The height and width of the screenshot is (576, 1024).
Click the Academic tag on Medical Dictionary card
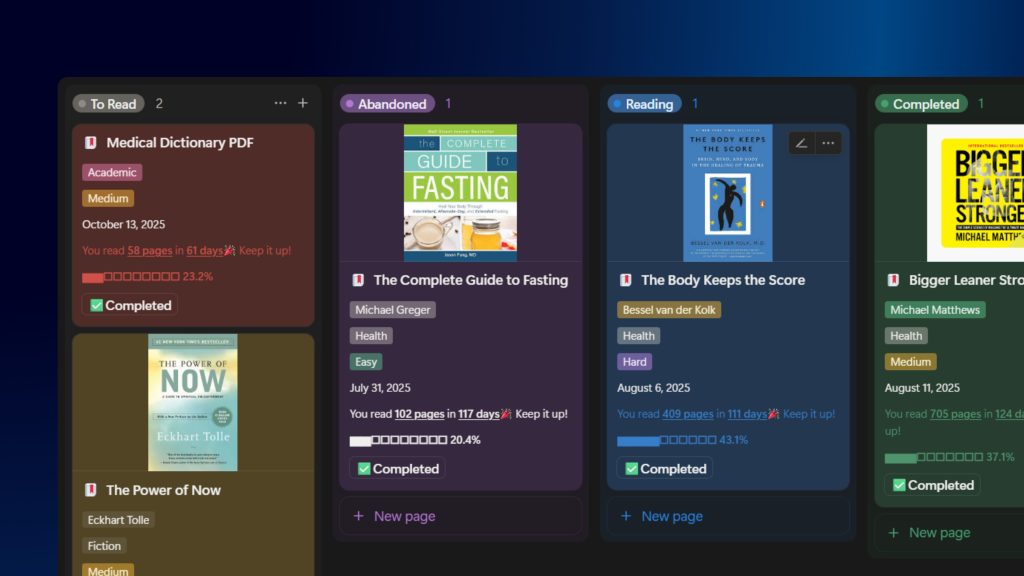[x=112, y=172]
